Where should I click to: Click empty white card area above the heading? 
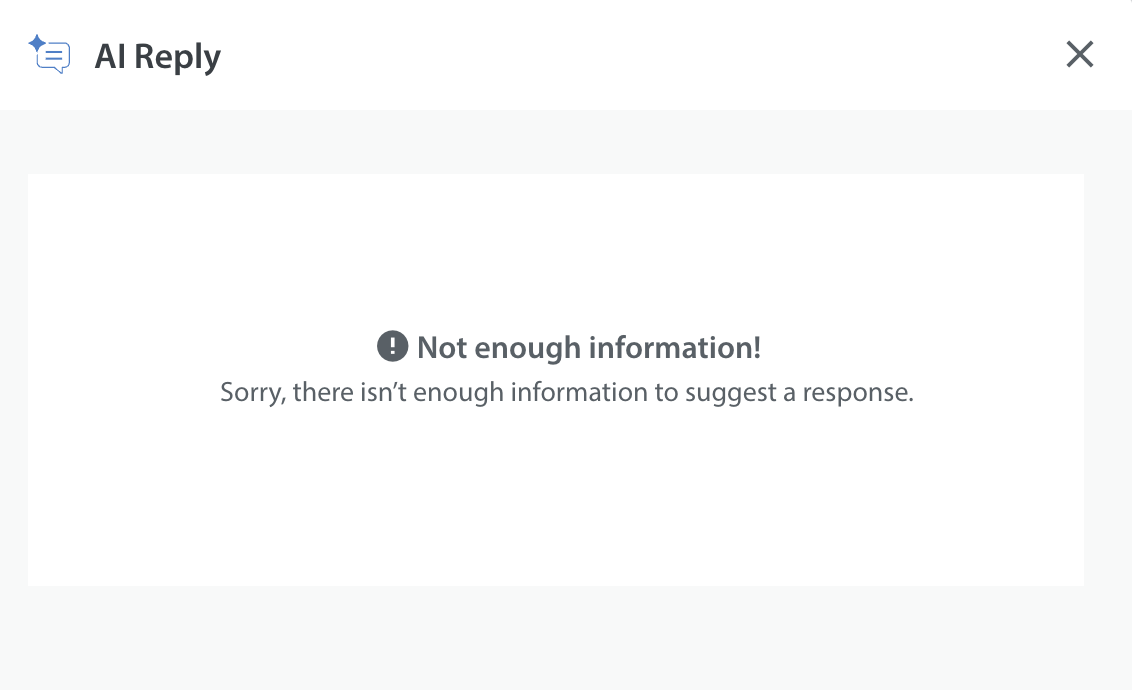[x=556, y=250]
